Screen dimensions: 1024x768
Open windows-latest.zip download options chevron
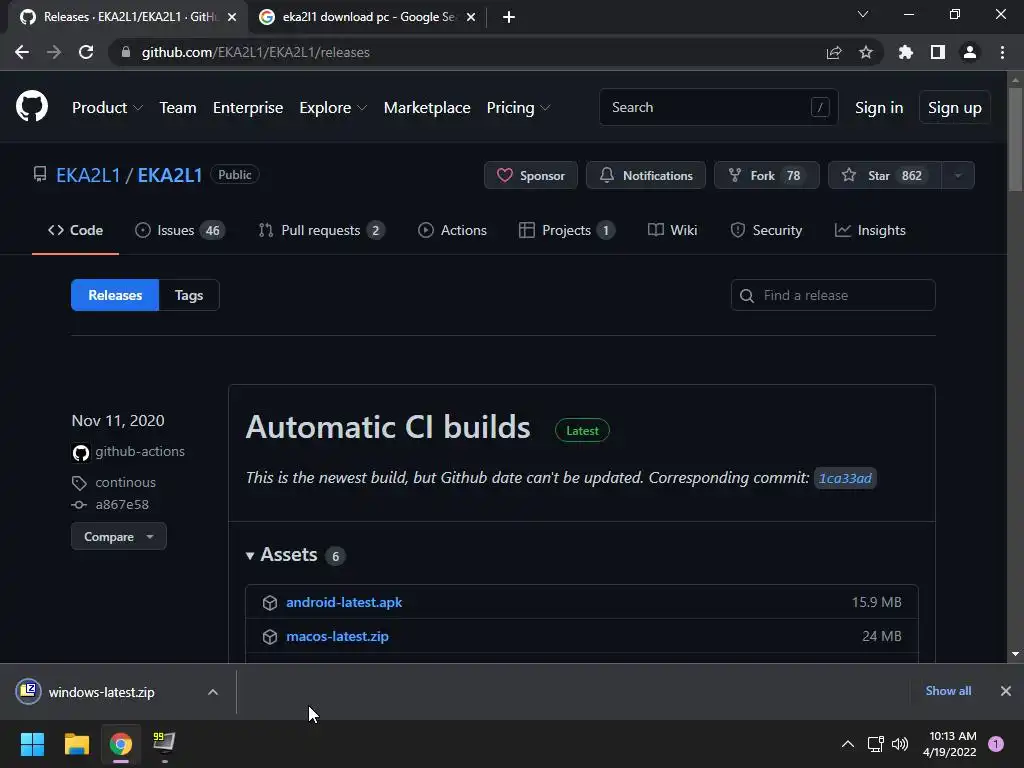(212, 692)
